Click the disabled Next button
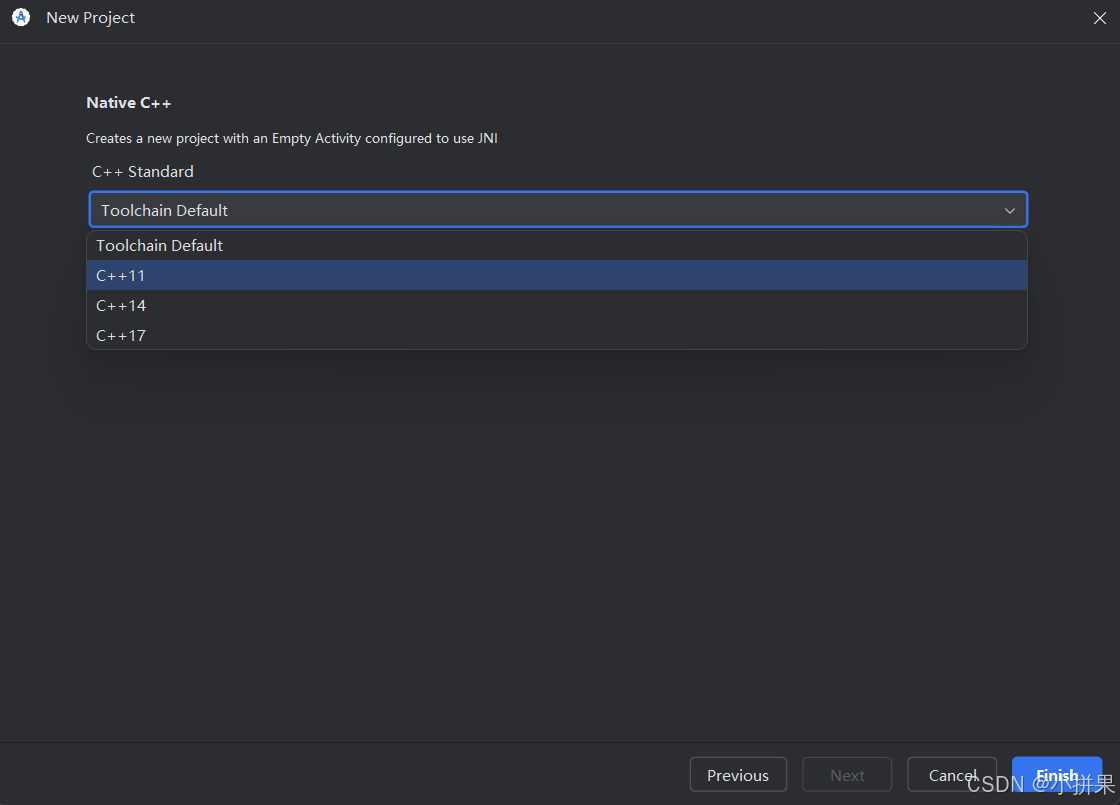The image size is (1120, 805). [846, 775]
